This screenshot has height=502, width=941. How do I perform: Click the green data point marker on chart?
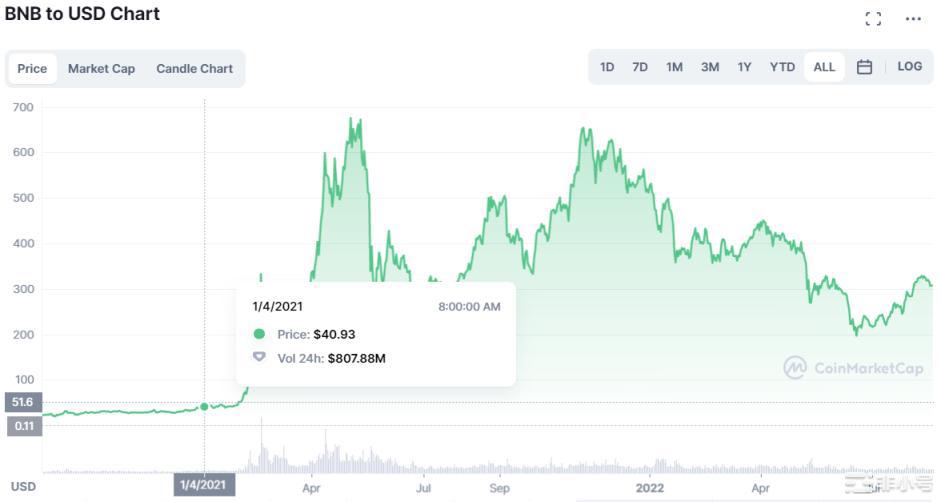coord(204,406)
